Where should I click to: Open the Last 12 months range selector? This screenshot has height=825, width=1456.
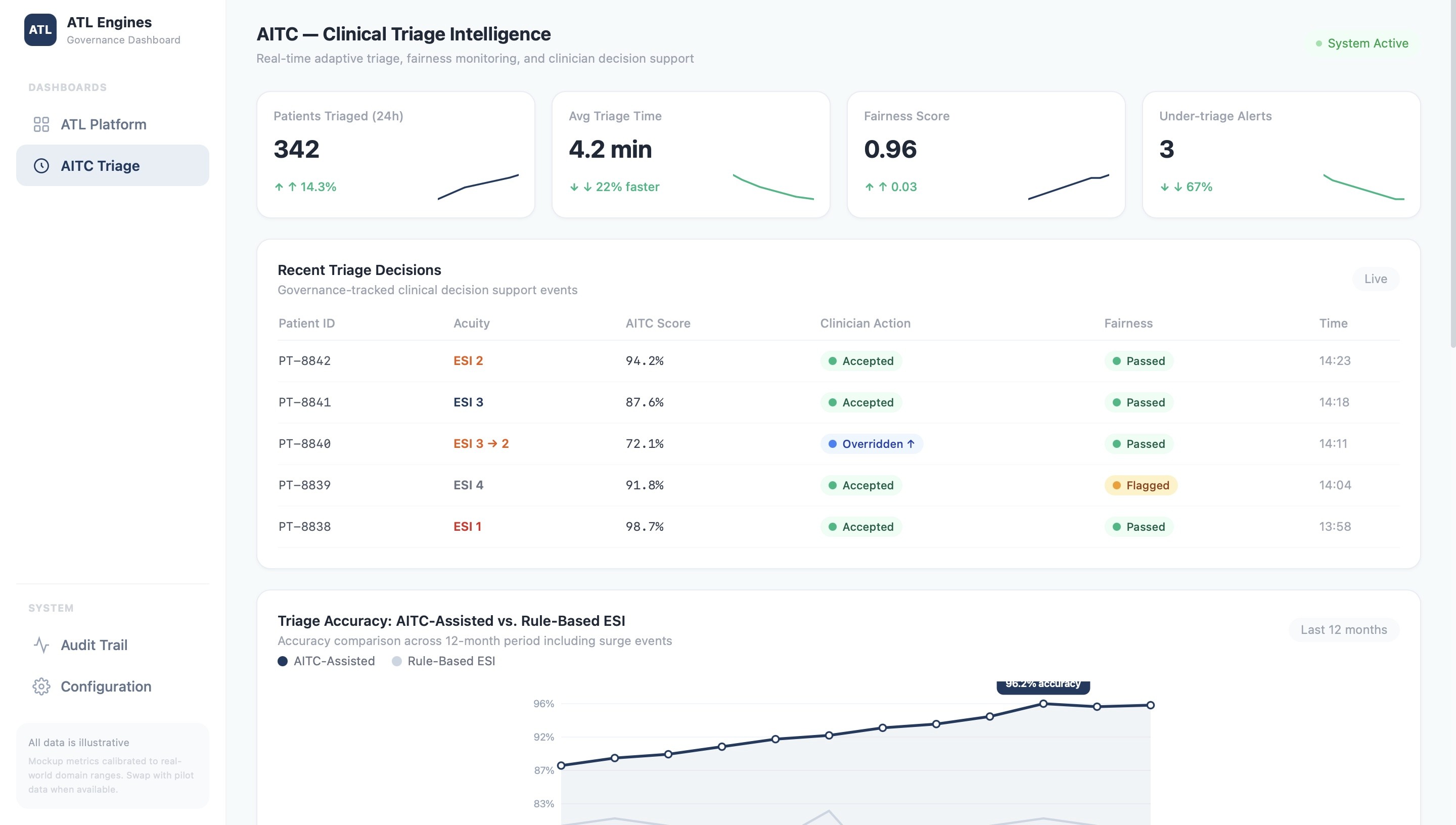[x=1343, y=629]
